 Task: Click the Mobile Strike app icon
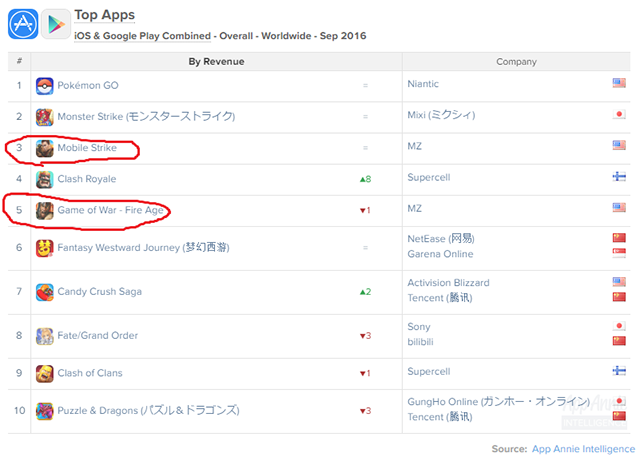[x=44, y=148]
